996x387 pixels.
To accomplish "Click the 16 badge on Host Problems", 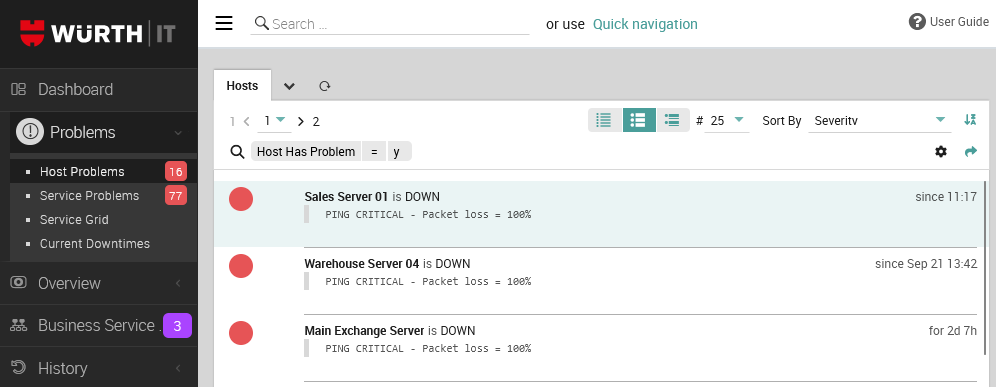I will point(176,172).
